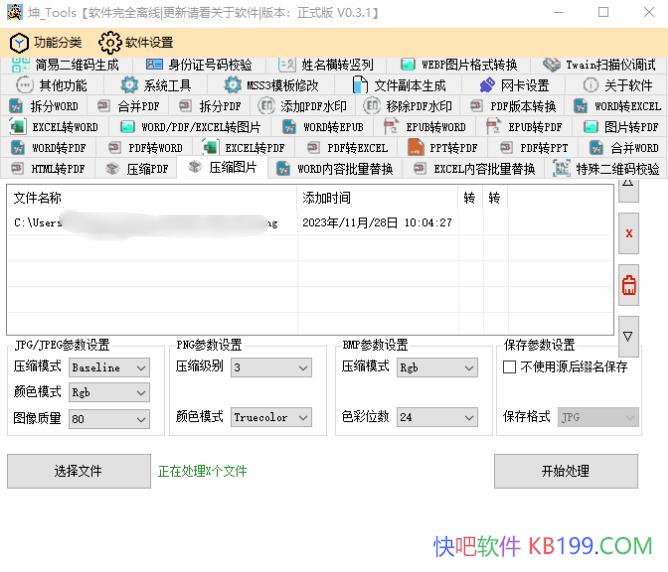Toggle 不使用源后缀名保存 checkbox
This screenshot has height=572, width=668.
[510, 367]
